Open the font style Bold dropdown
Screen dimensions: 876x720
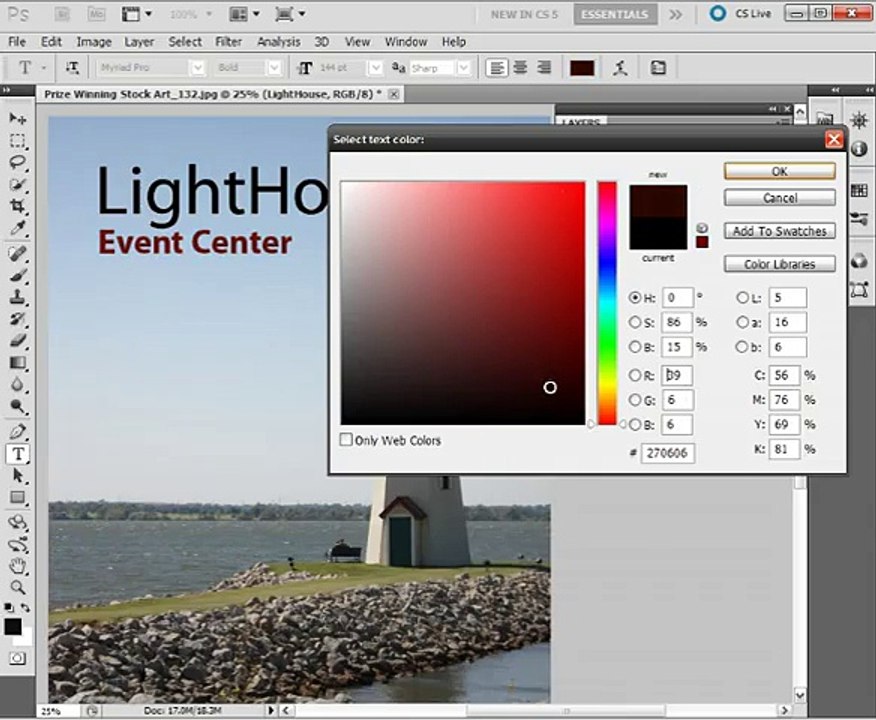[x=274, y=68]
